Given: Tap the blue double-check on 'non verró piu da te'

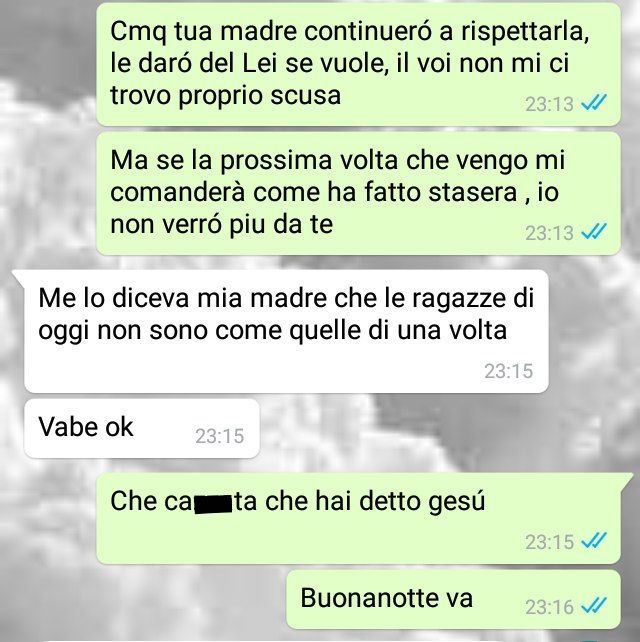Looking at the screenshot, I should 594,232.
